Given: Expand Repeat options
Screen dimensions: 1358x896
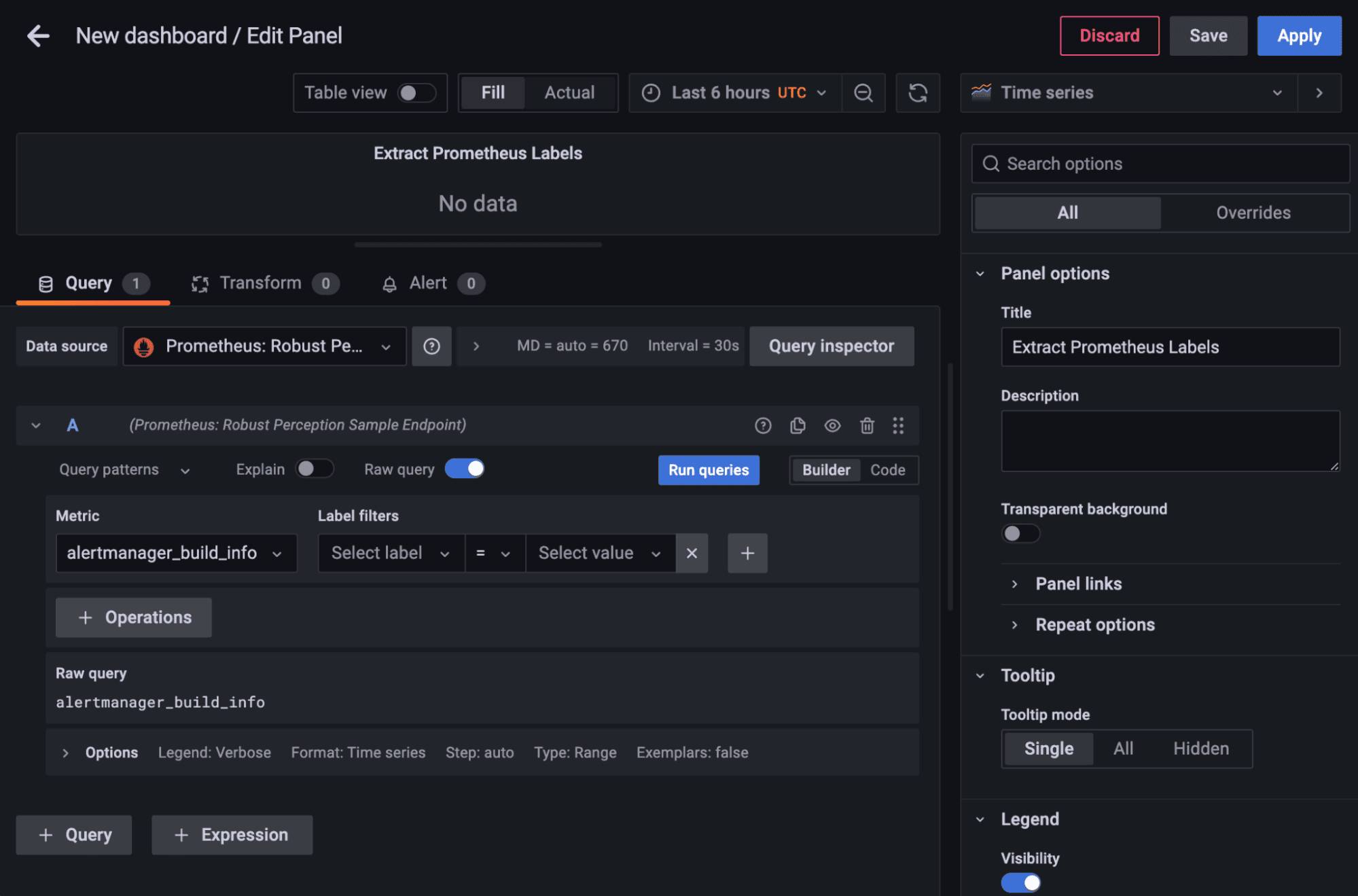Looking at the screenshot, I should coord(1094,624).
